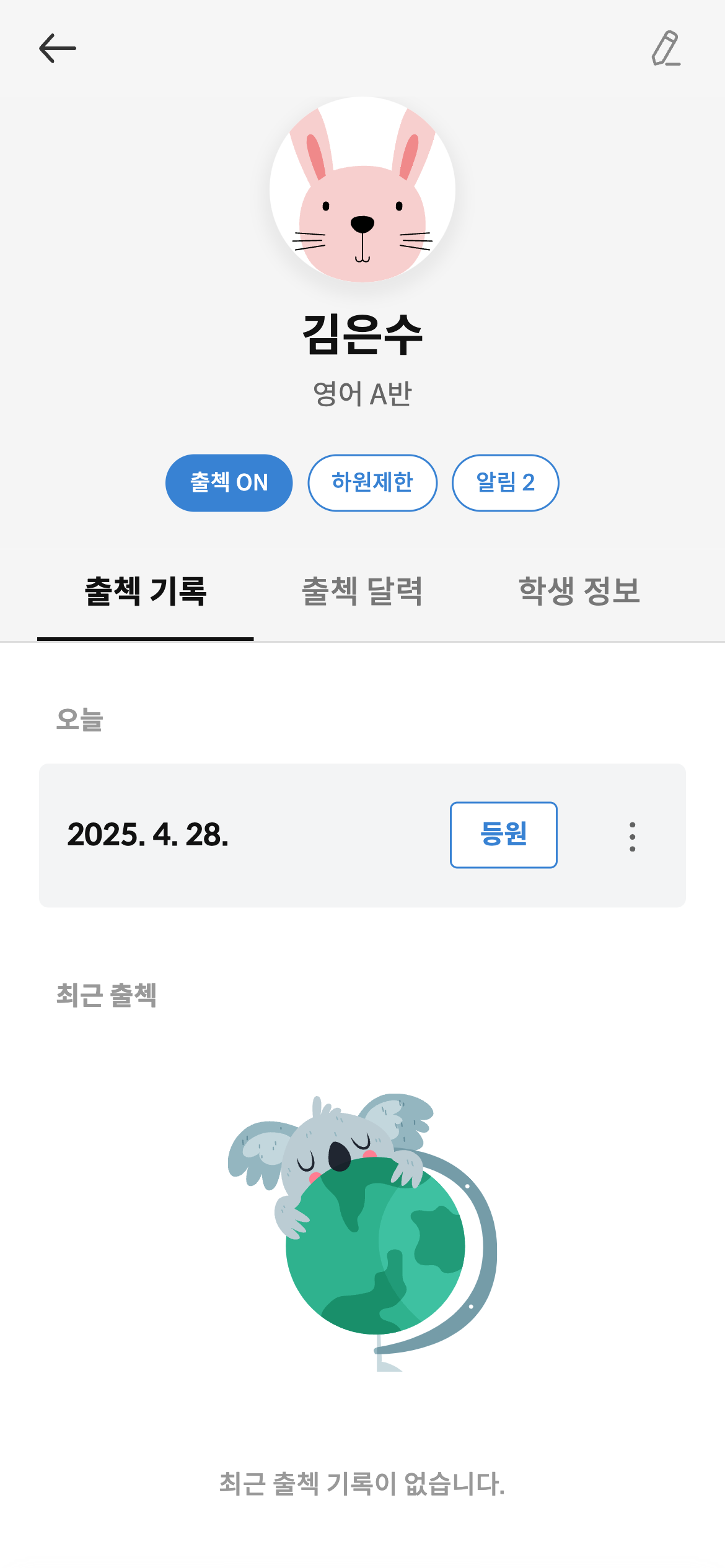Open the three-dot more options menu
This screenshot has height=1568, width=725.
pyautogui.click(x=632, y=837)
